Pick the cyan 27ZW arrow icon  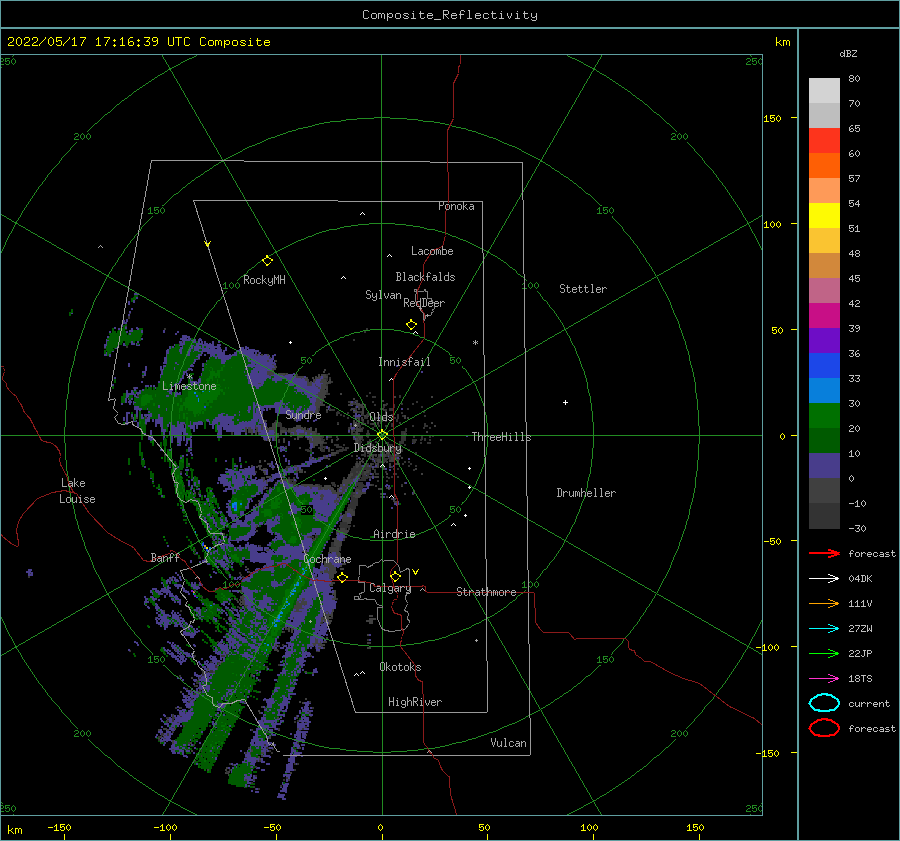(824, 629)
